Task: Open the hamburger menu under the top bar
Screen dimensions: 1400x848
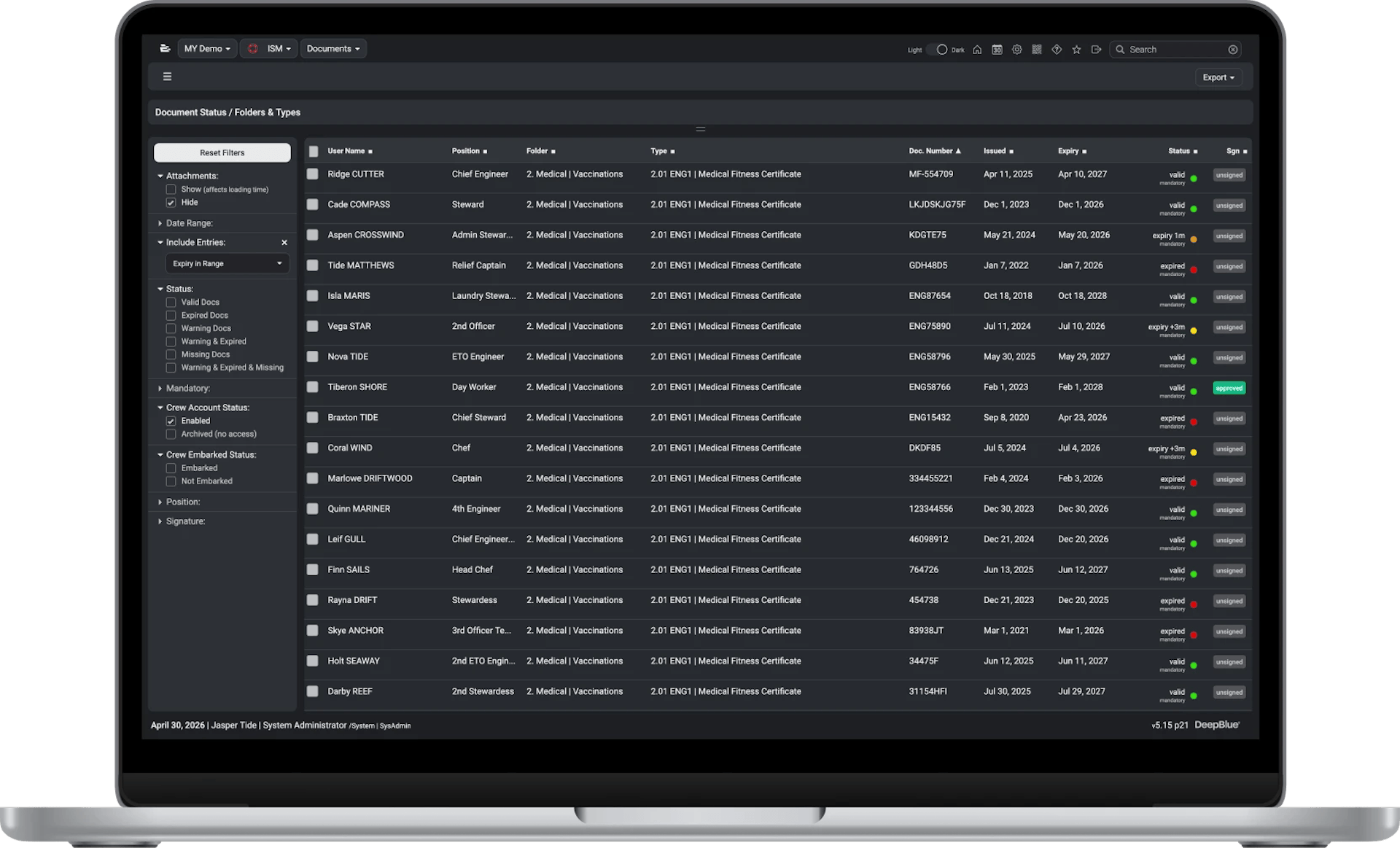Action: coord(167,77)
